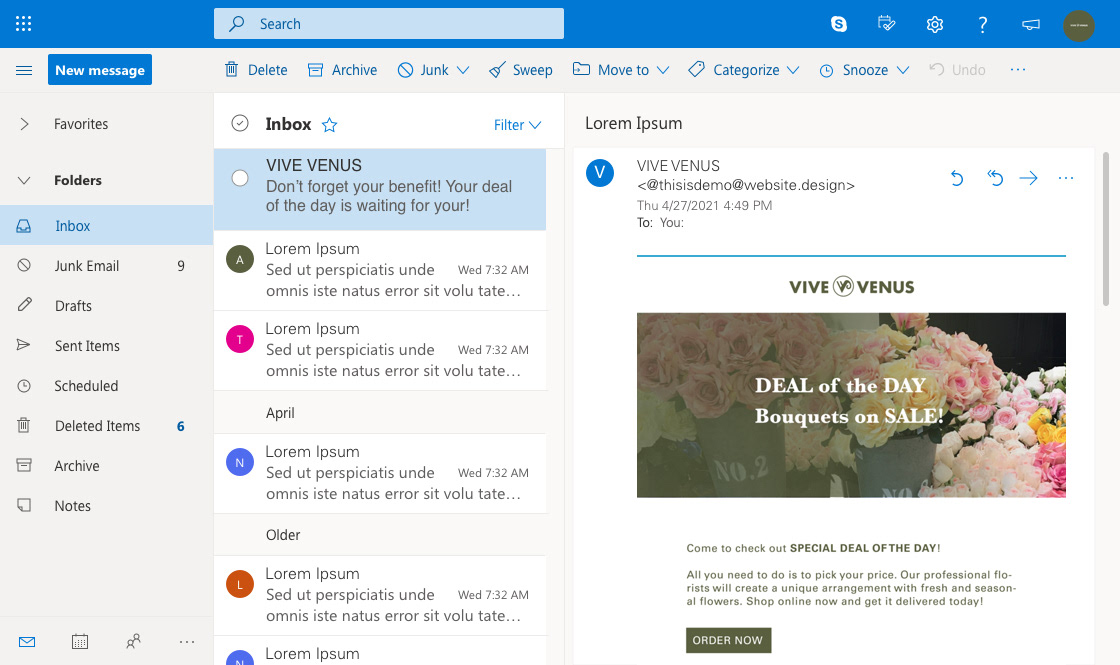Screen dimensions: 1120x665
Task: Collapse the April group header
Action: coord(380,413)
